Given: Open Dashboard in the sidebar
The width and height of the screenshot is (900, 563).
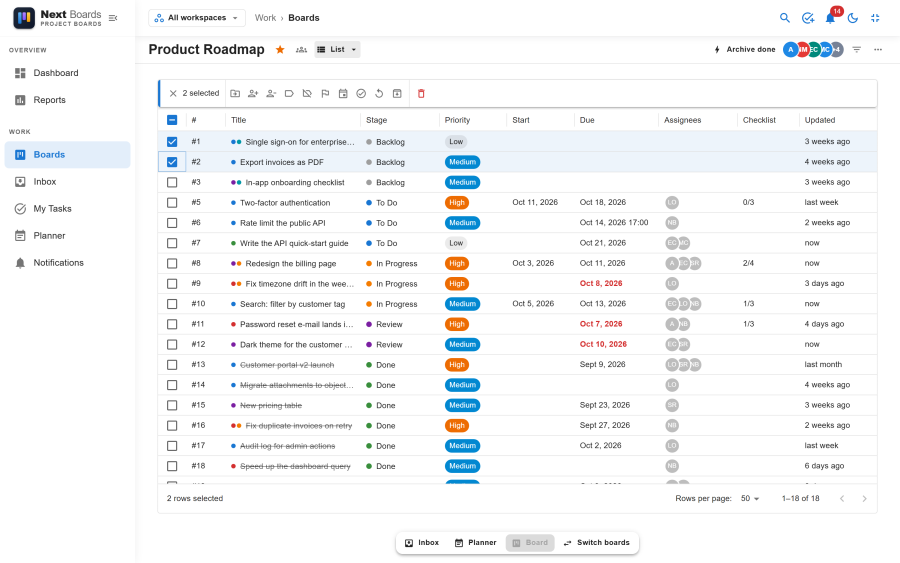Looking at the screenshot, I should point(67,73).
